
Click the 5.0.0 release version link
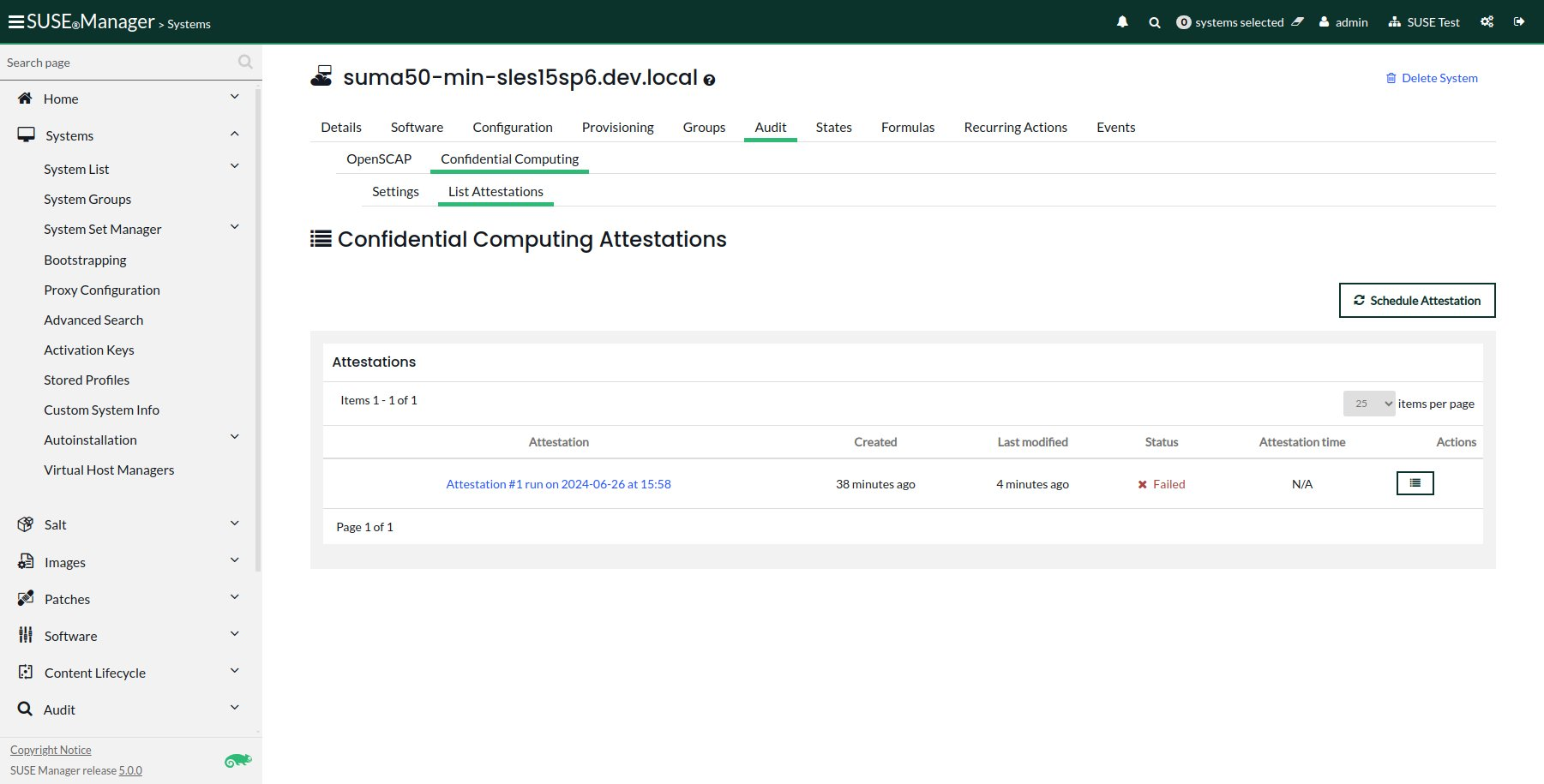[x=130, y=770]
